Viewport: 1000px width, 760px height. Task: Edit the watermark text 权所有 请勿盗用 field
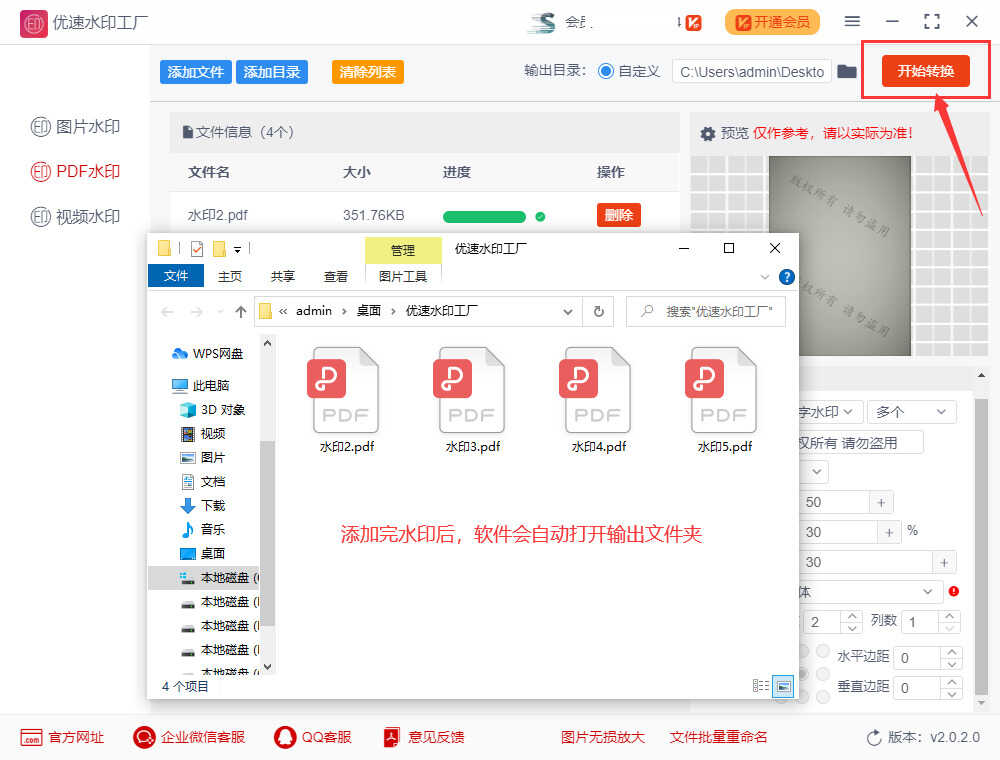click(x=860, y=442)
